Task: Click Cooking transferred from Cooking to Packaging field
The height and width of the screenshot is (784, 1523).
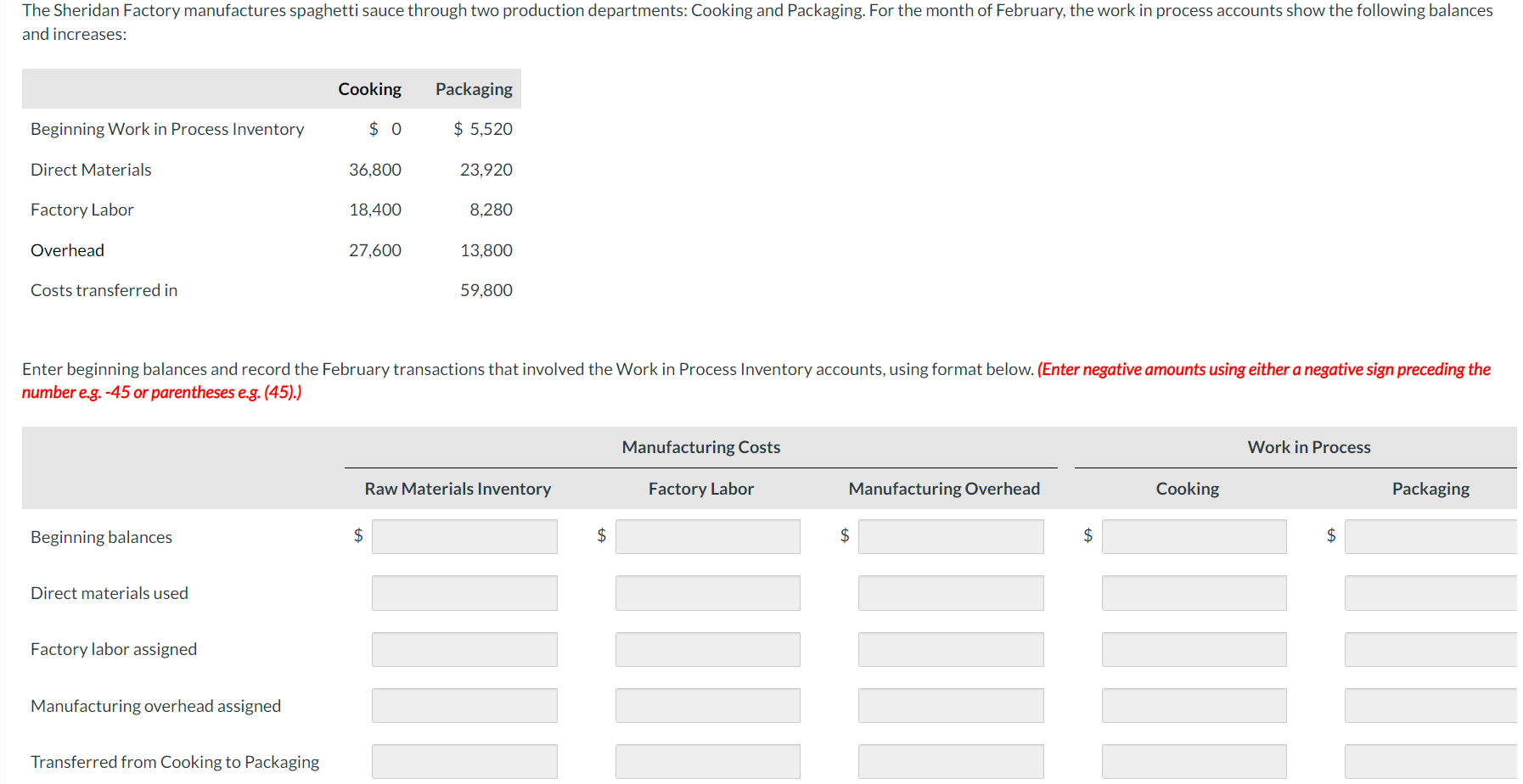Action: 1194,761
